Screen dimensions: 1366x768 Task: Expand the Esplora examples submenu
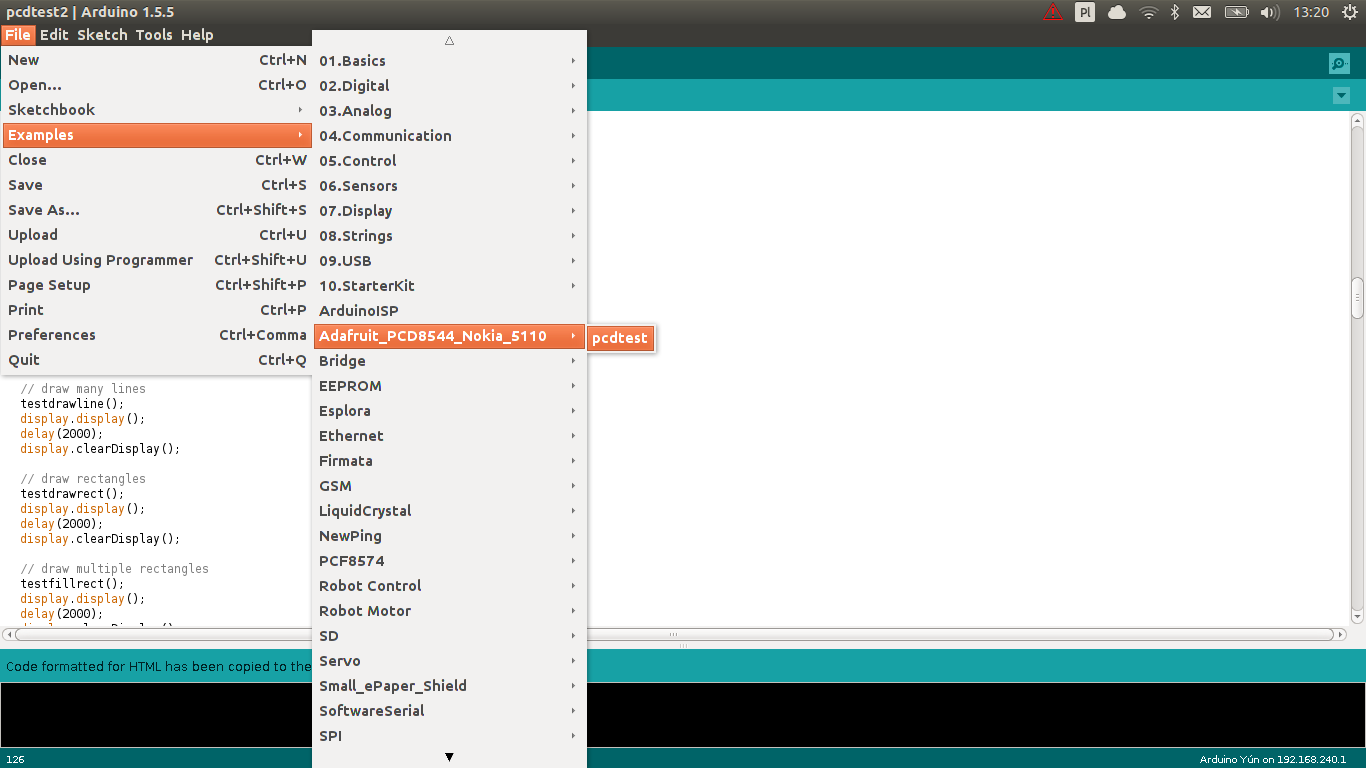[x=449, y=411]
